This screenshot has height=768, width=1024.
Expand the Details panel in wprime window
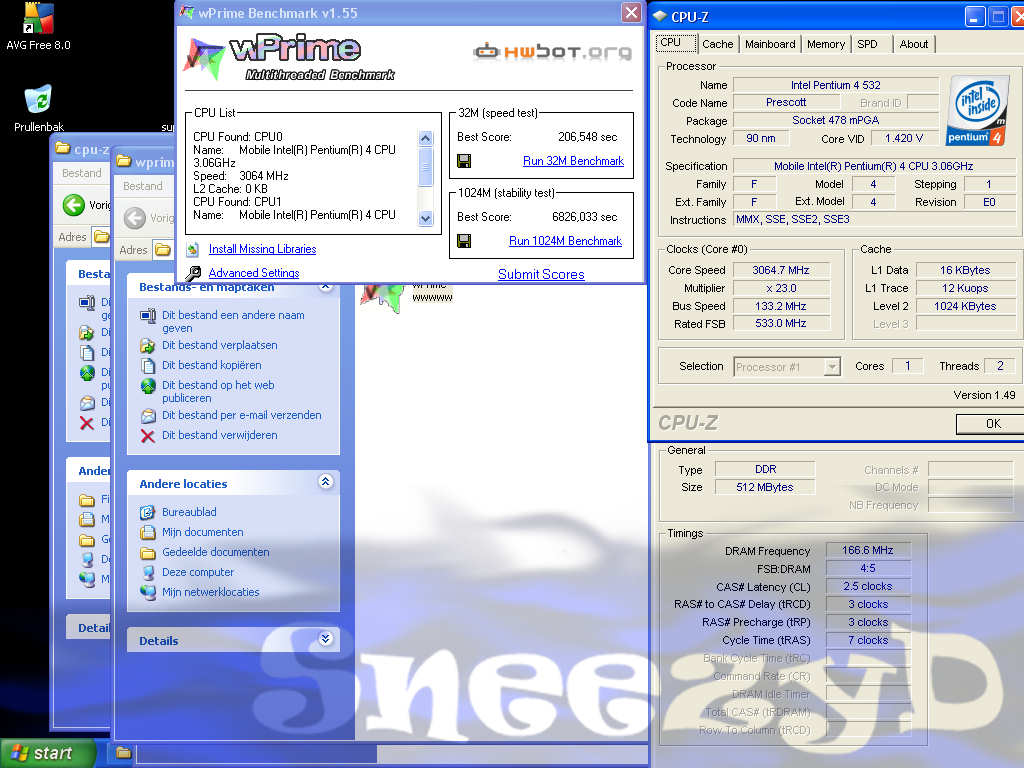(x=325, y=639)
